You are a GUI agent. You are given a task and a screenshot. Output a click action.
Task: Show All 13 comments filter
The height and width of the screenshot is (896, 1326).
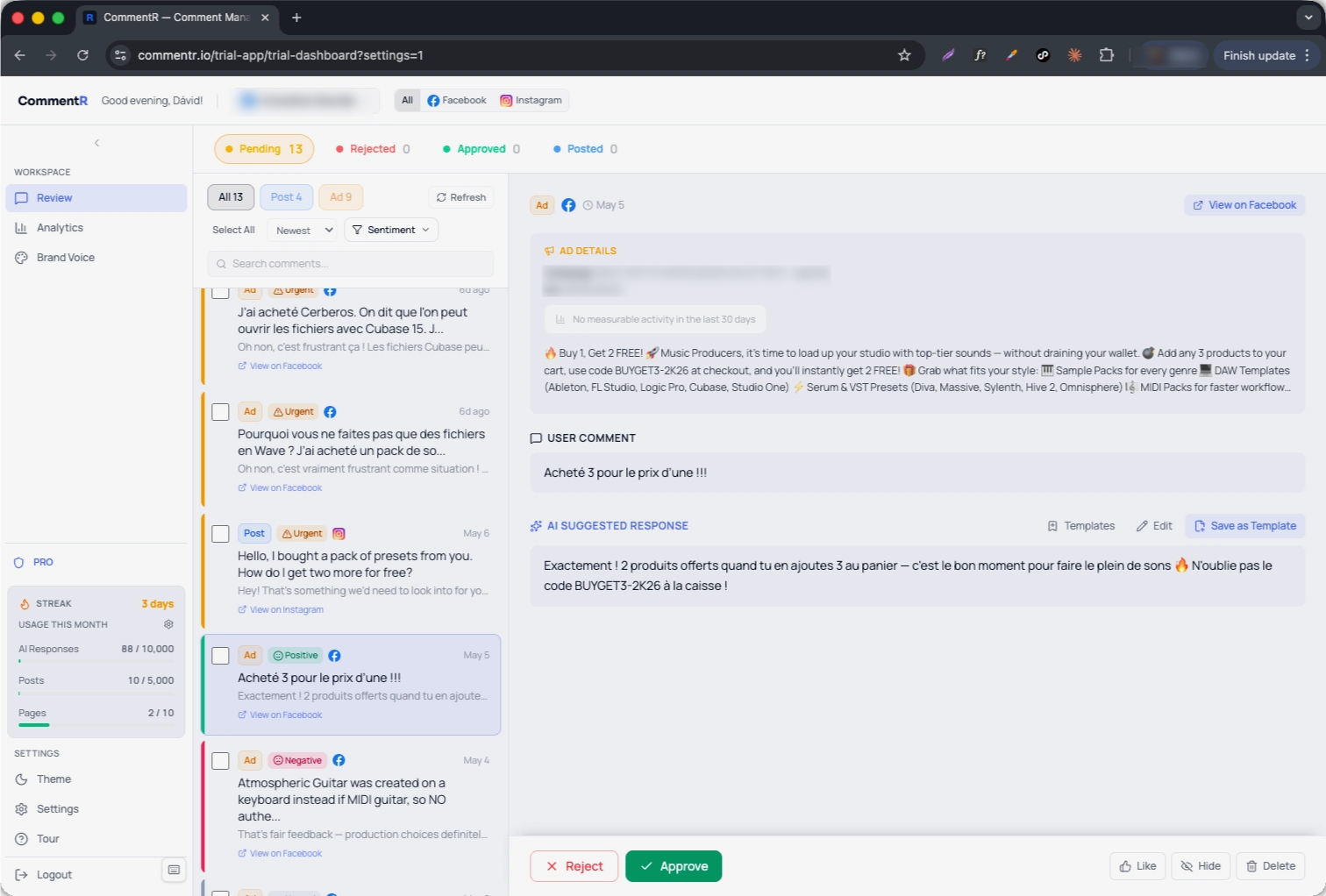(x=231, y=197)
